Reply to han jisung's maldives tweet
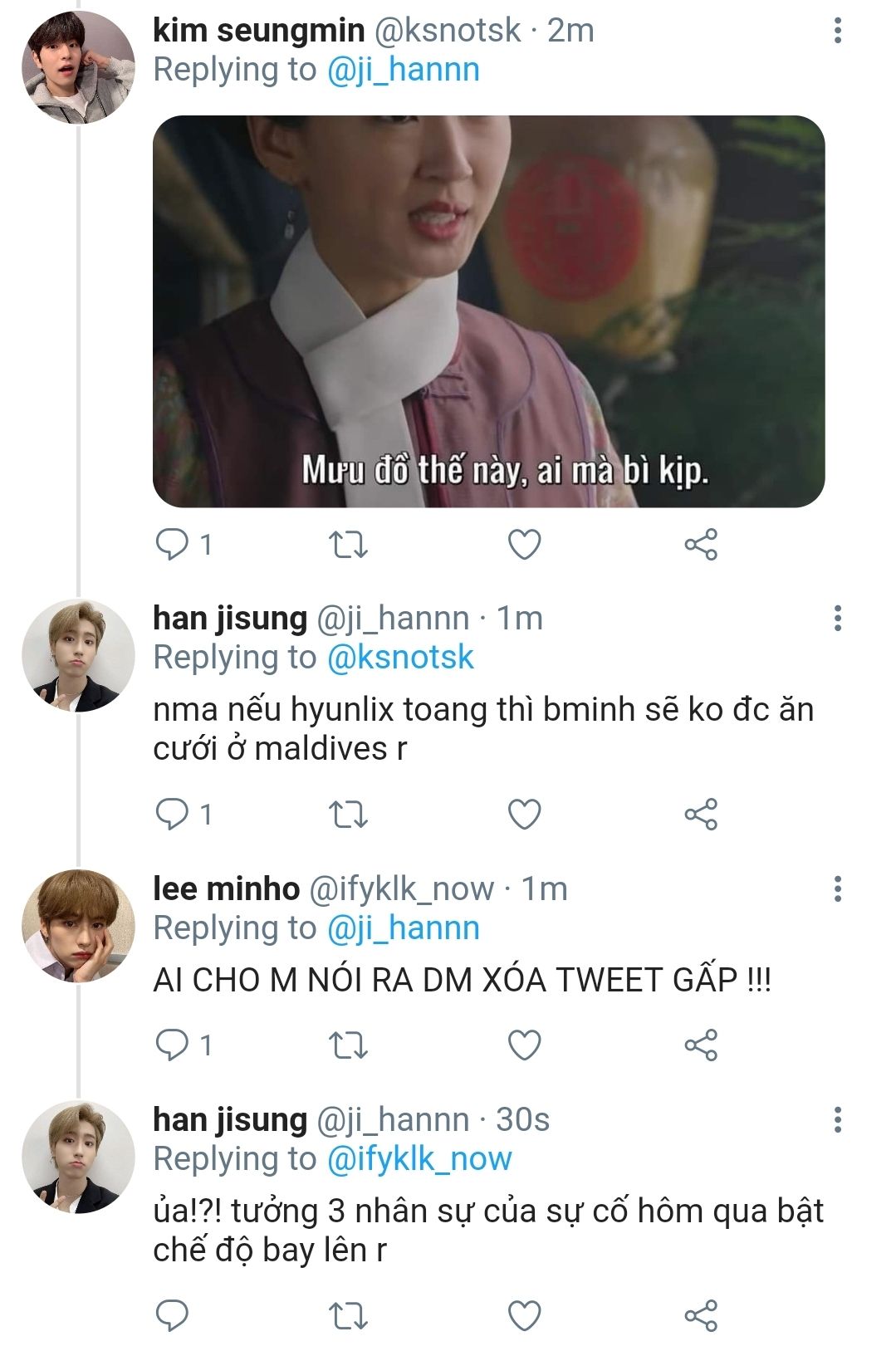896x1346 pixels. click(x=173, y=814)
